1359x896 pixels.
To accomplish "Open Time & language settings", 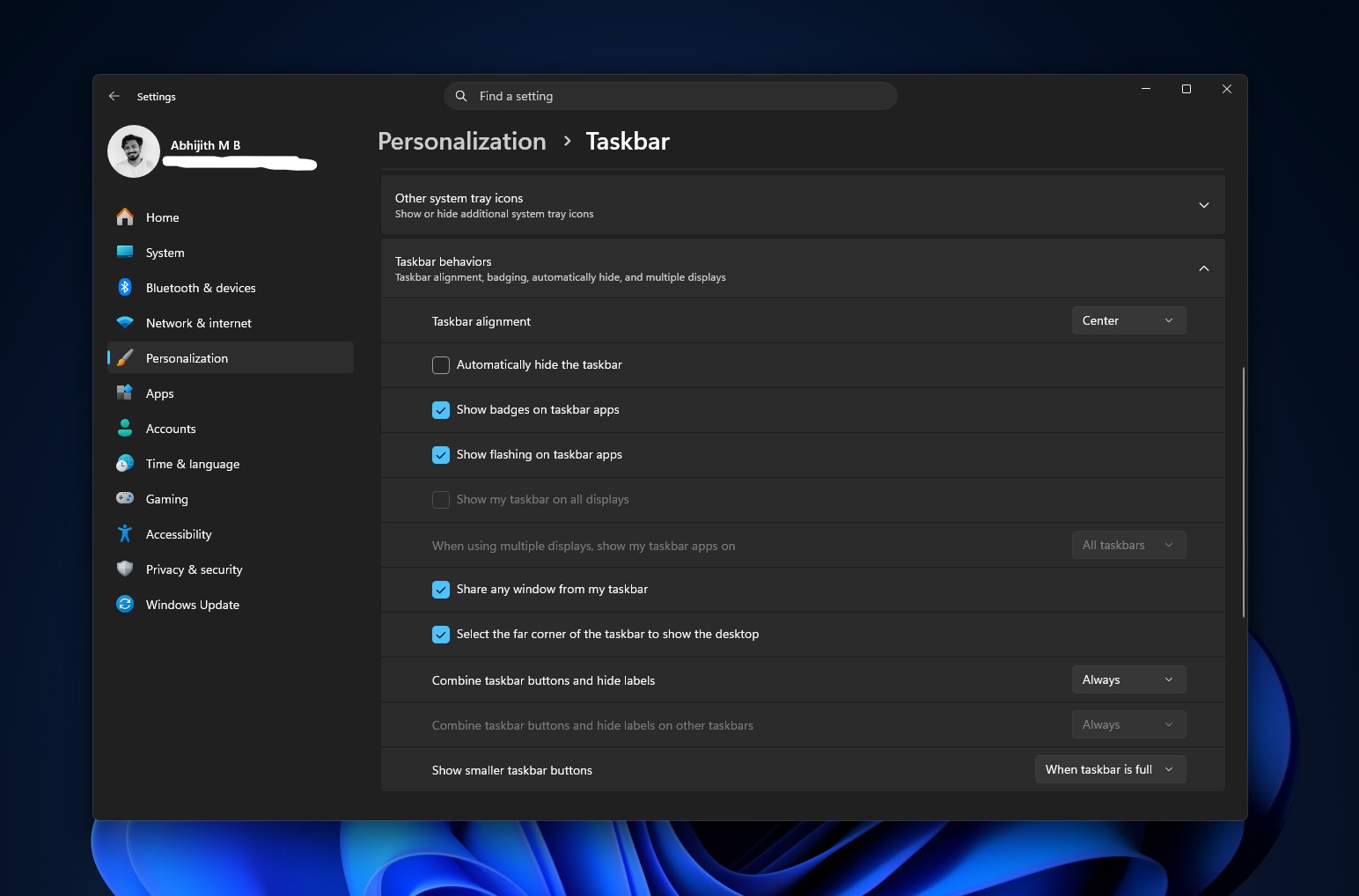I will pyautogui.click(x=231, y=463).
